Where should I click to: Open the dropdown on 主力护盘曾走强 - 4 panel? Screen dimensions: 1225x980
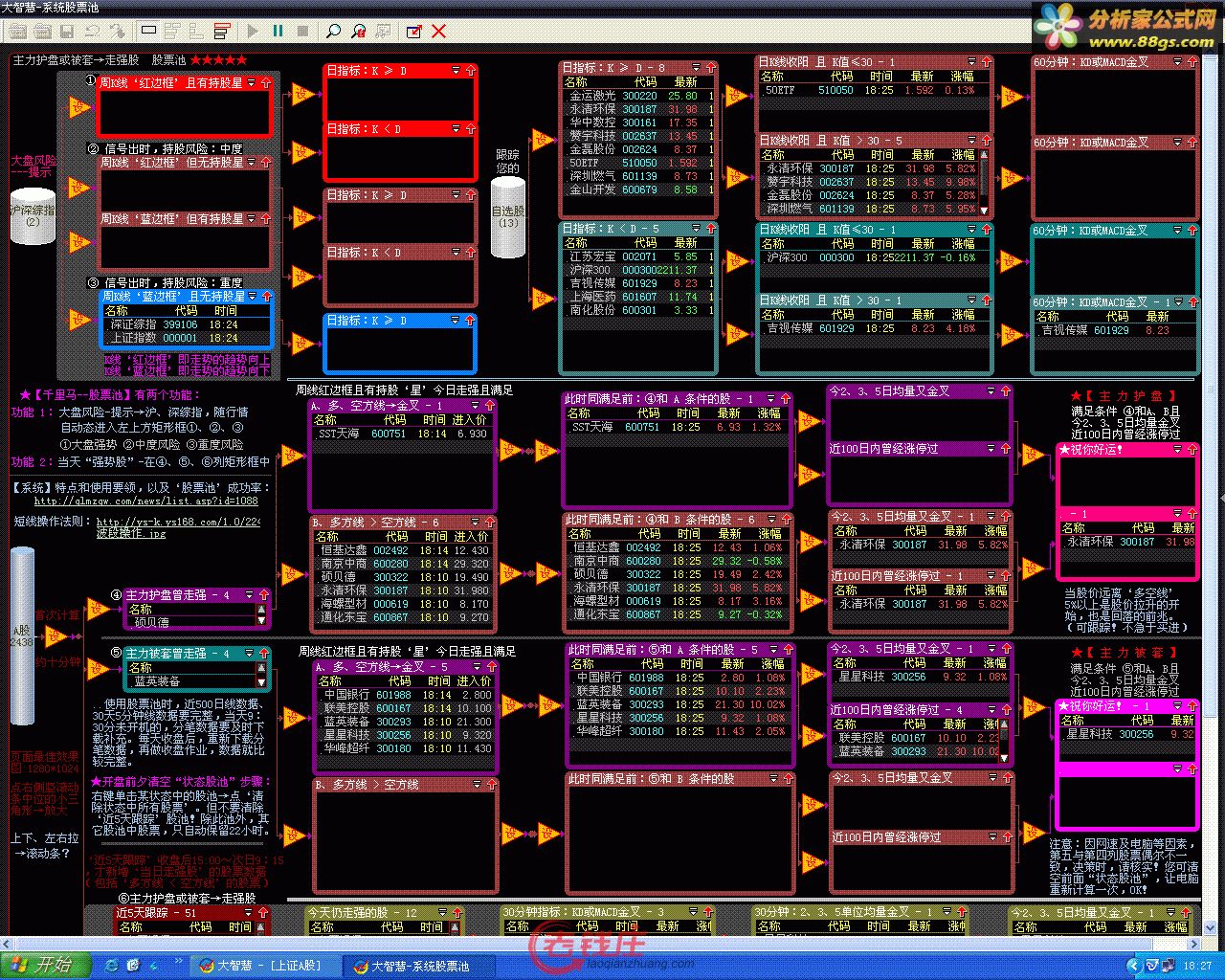pos(249,595)
